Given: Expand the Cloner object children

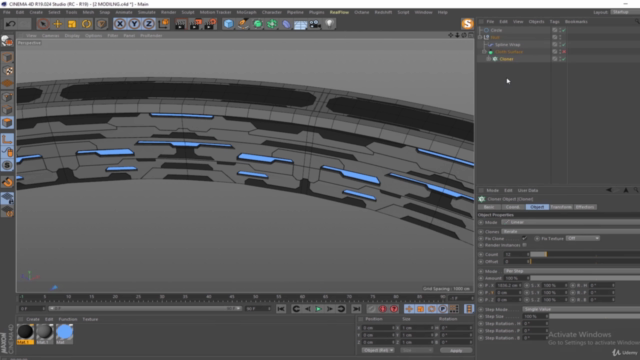Looking at the screenshot, I should [489, 59].
